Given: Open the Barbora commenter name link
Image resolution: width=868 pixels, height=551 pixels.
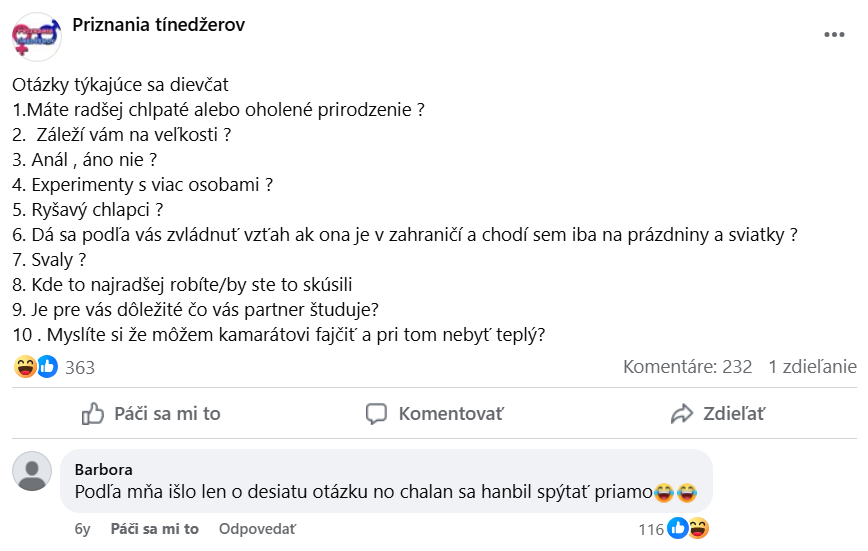Looking at the screenshot, I should (104, 469).
